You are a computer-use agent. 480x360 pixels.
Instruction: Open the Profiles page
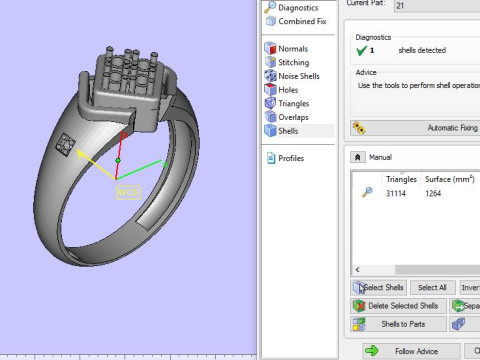coord(285,158)
